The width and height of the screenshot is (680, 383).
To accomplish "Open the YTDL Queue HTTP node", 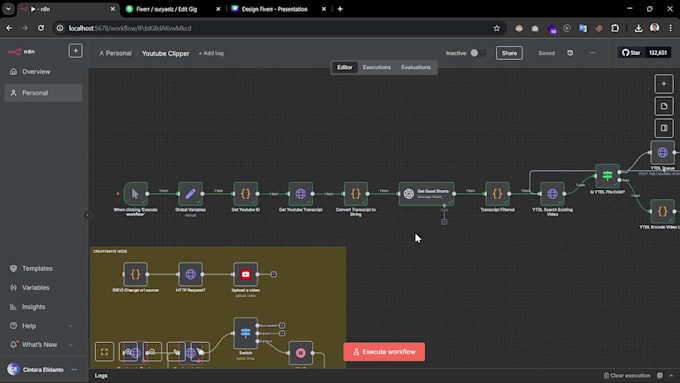I will 663,152.
